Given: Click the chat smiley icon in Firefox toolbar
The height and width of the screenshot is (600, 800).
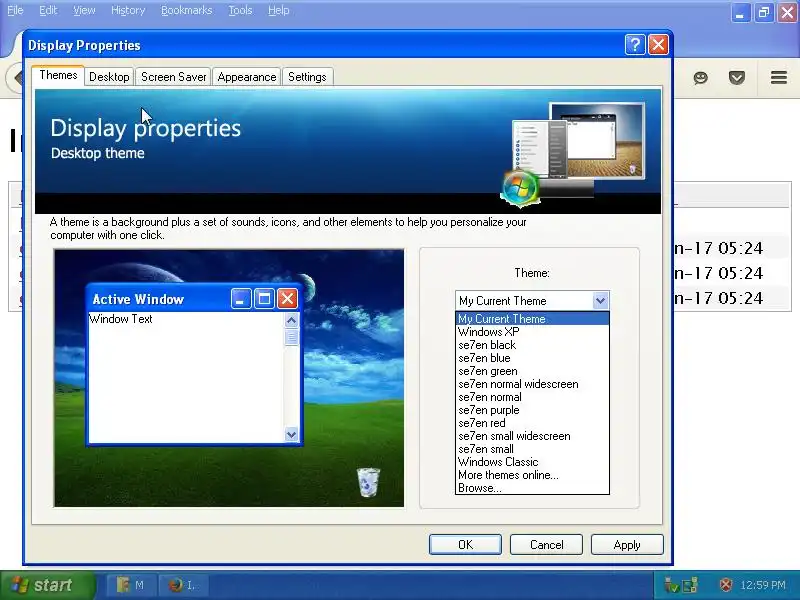Looking at the screenshot, I should pos(701,78).
